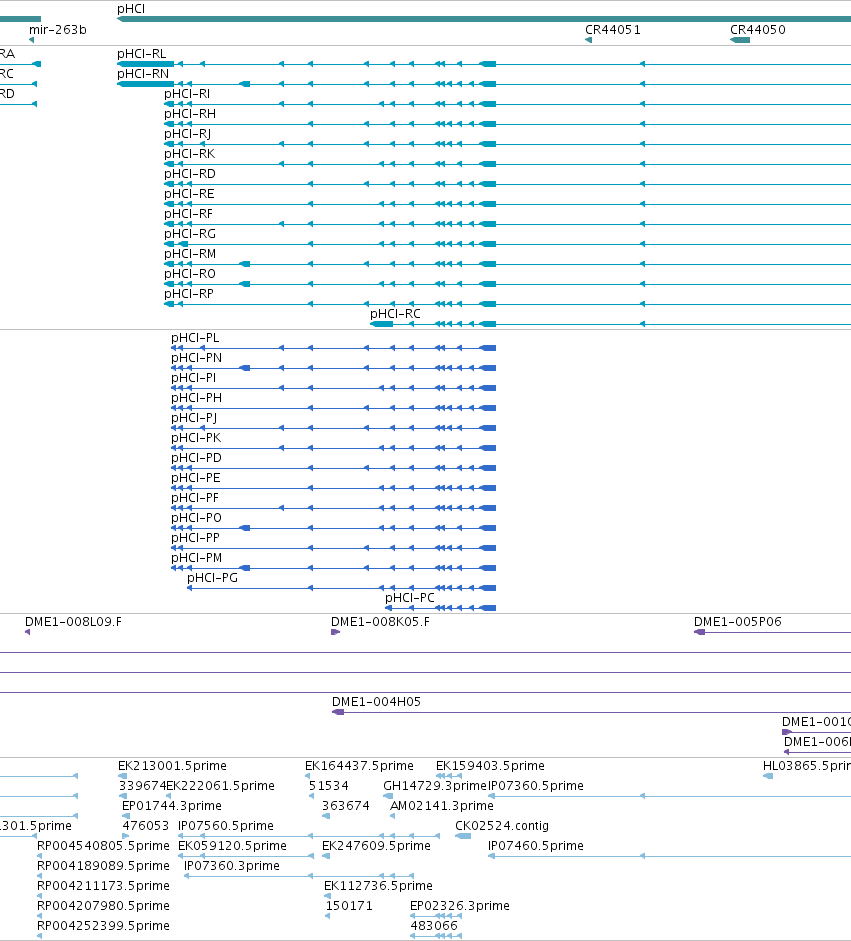851x941 pixels.
Task: Click the RP004540805.5prime label
Action: coord(103,846)
